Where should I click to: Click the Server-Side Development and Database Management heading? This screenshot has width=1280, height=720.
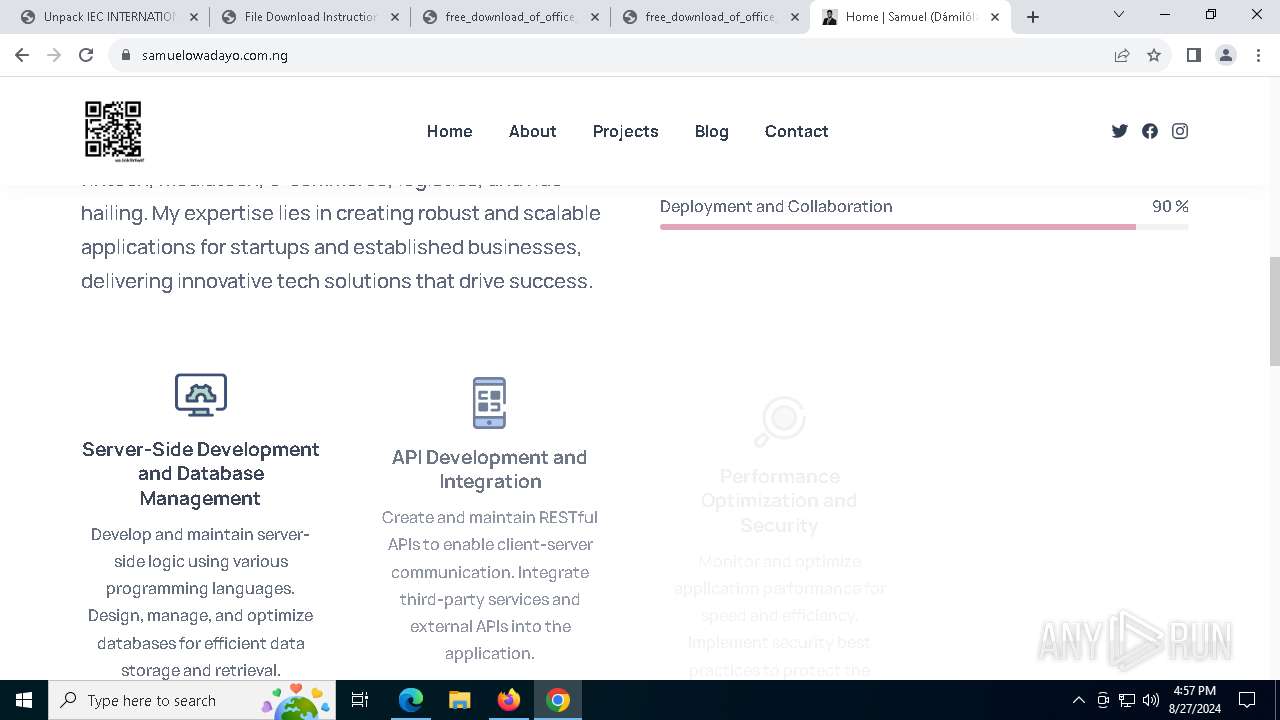[201, 473]
